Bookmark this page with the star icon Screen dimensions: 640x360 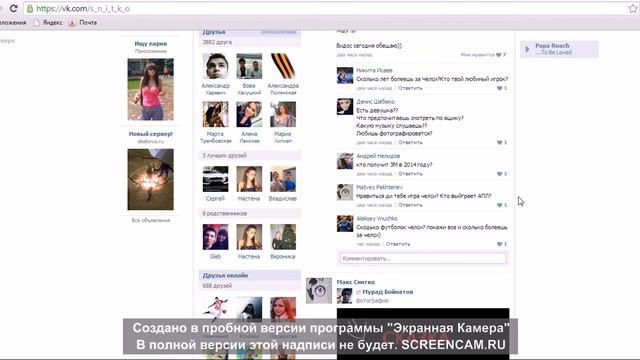click(633, 9)
